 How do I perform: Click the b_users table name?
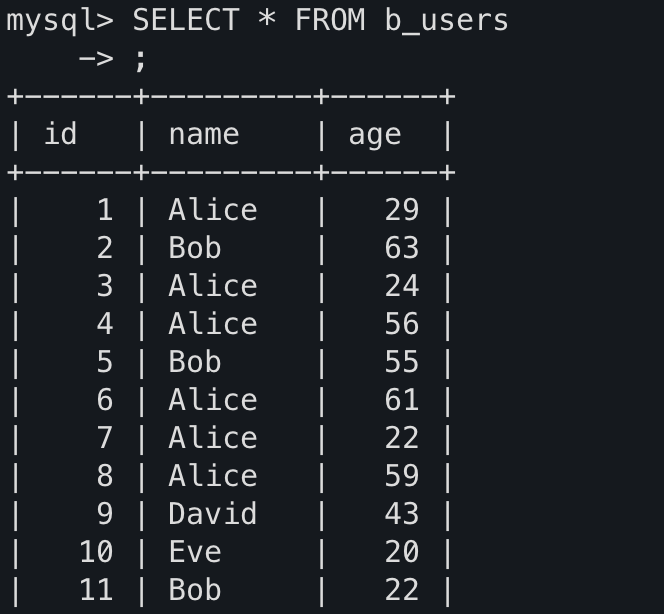446,21
